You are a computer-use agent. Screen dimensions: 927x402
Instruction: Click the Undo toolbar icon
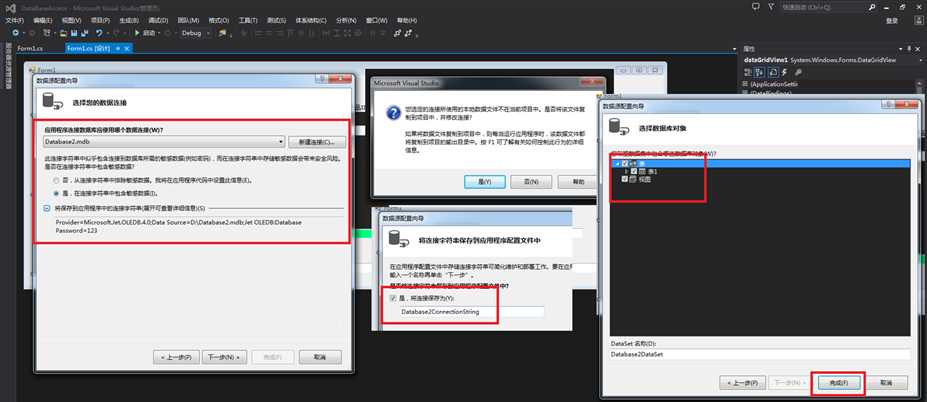99,33
